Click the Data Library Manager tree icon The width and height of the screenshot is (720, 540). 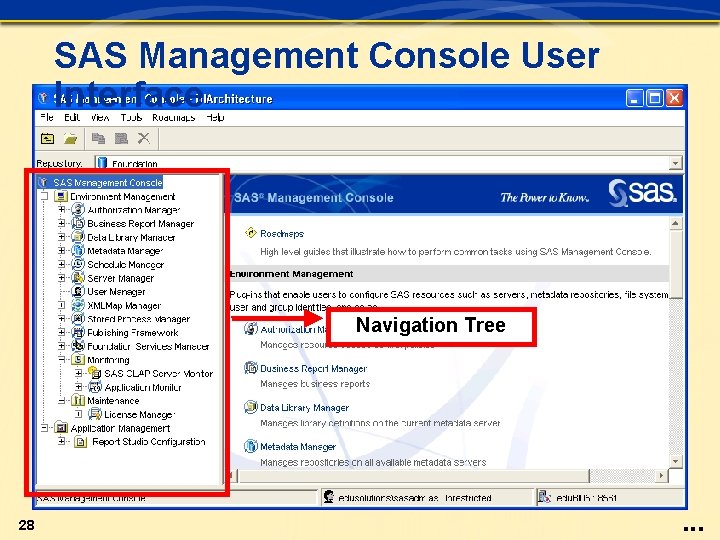click(x=78, y=237)
